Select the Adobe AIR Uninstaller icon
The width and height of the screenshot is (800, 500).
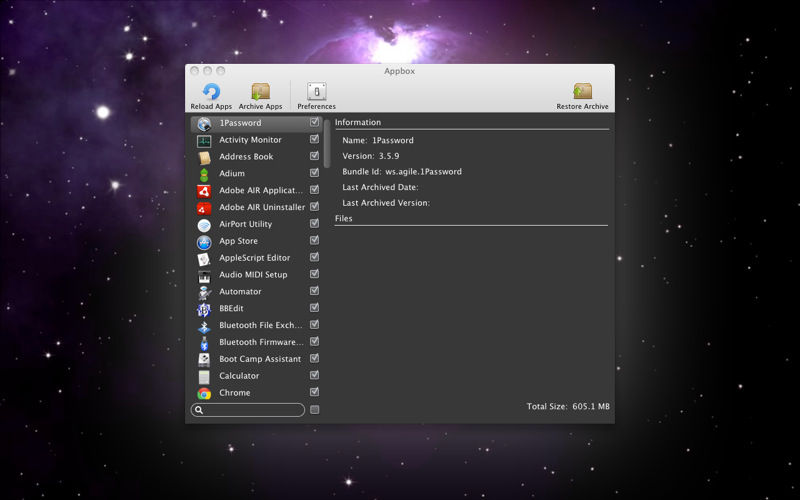(204, 208)
